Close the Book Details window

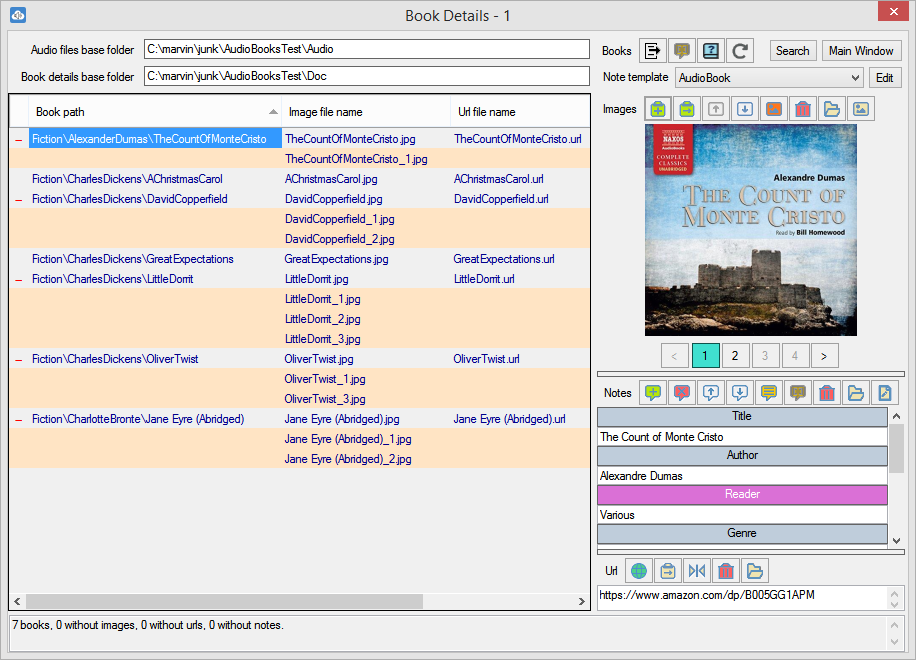coord(894,11)
